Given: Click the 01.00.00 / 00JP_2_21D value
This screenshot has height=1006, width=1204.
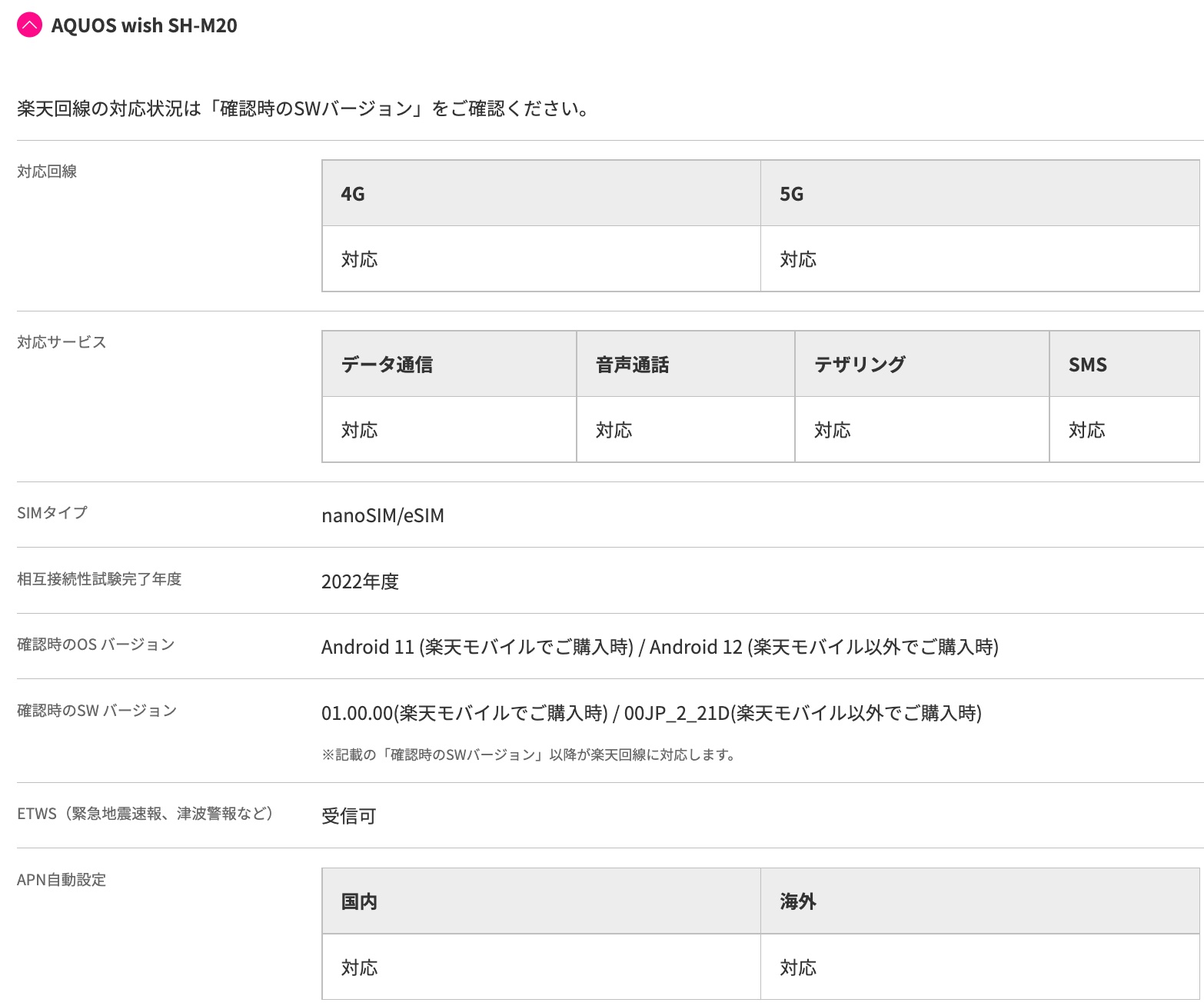Looking at the screenshot, I should (651, 713).
